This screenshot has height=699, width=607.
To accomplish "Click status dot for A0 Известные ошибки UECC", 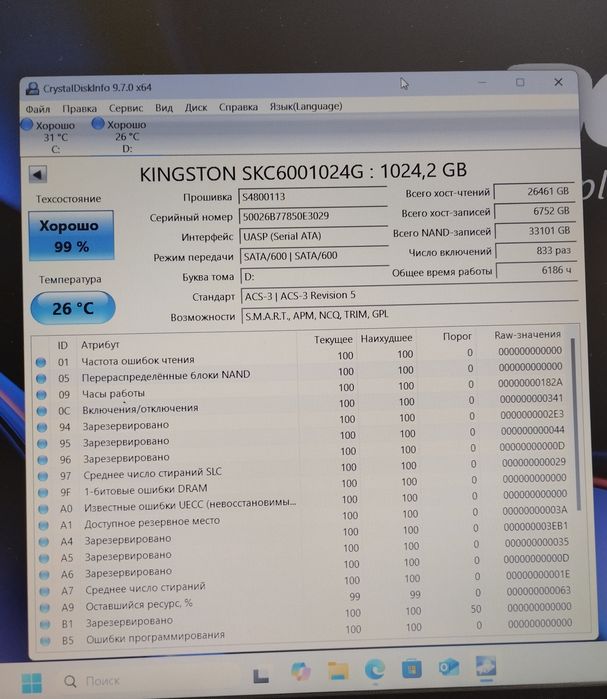I will tap(43, 509).
